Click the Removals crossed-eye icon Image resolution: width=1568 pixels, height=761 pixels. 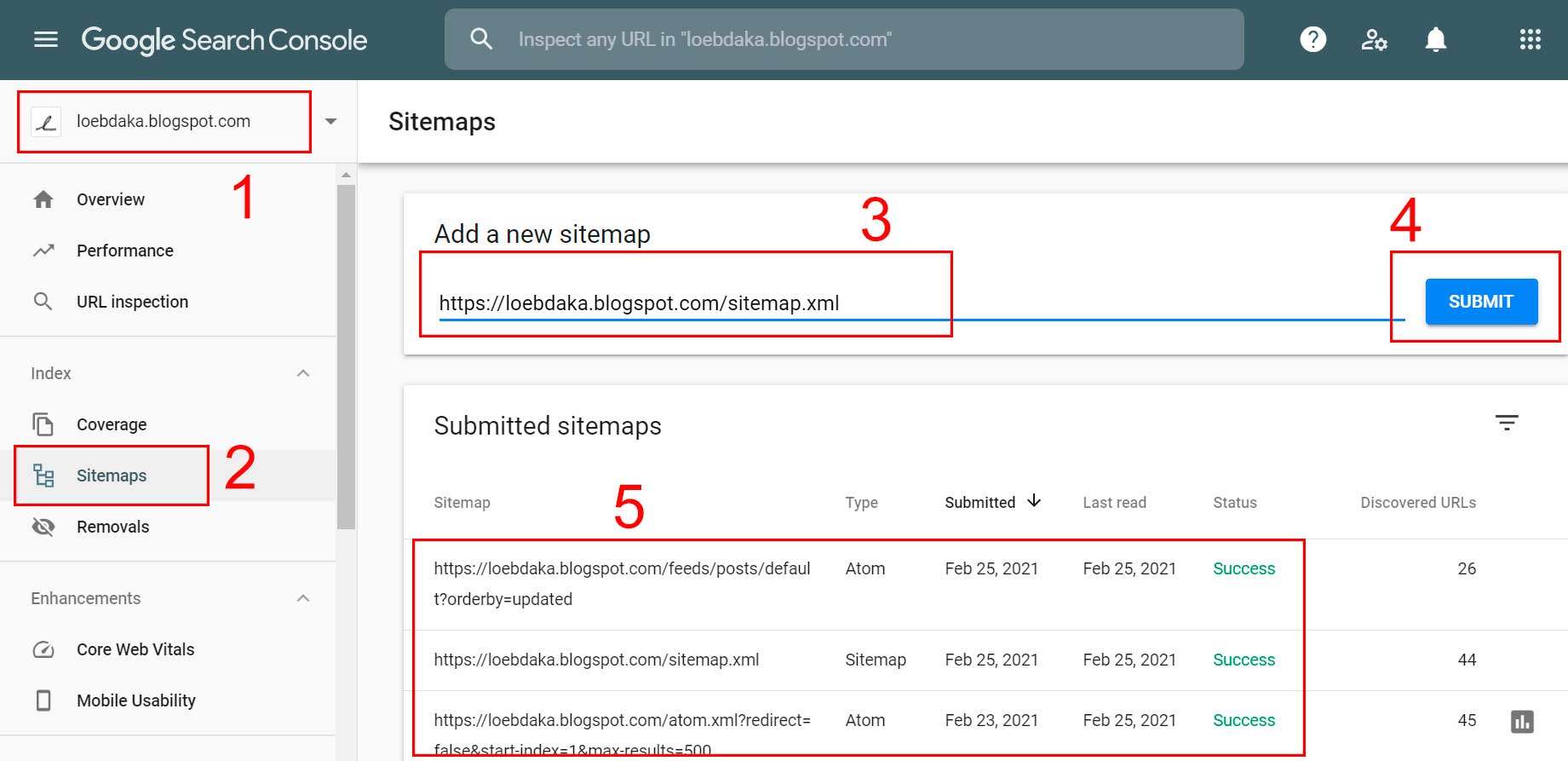click(43, 527)
